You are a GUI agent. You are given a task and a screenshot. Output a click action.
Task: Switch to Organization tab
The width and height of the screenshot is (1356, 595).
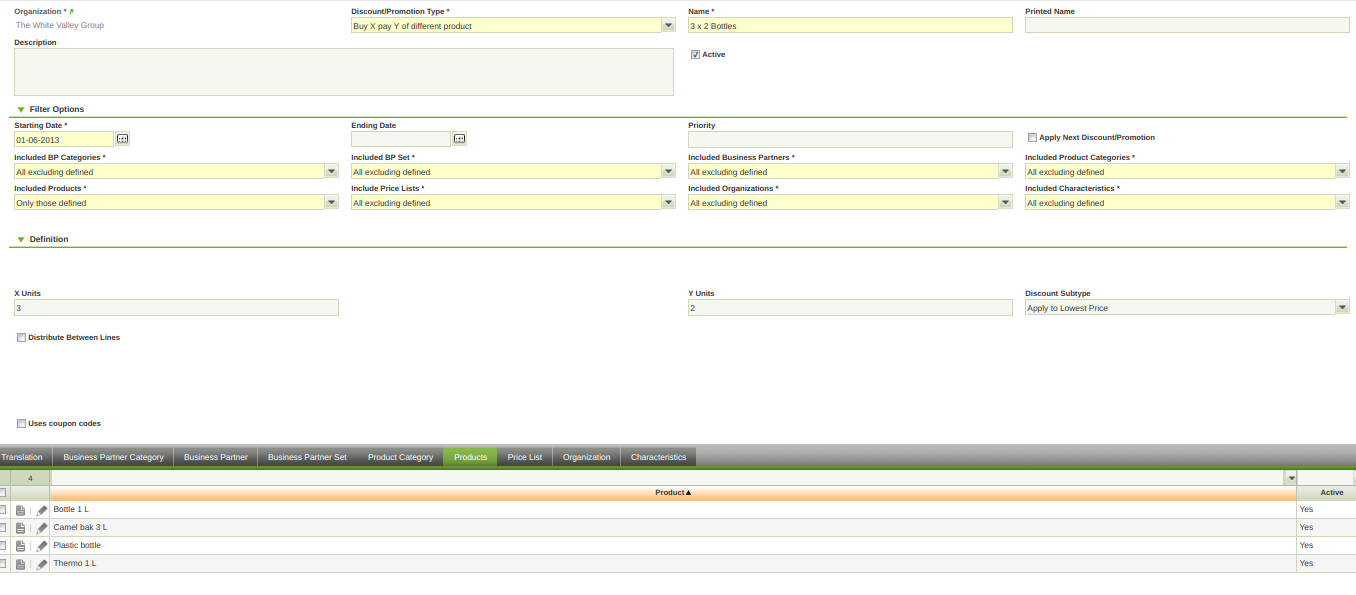pos(586,457)
